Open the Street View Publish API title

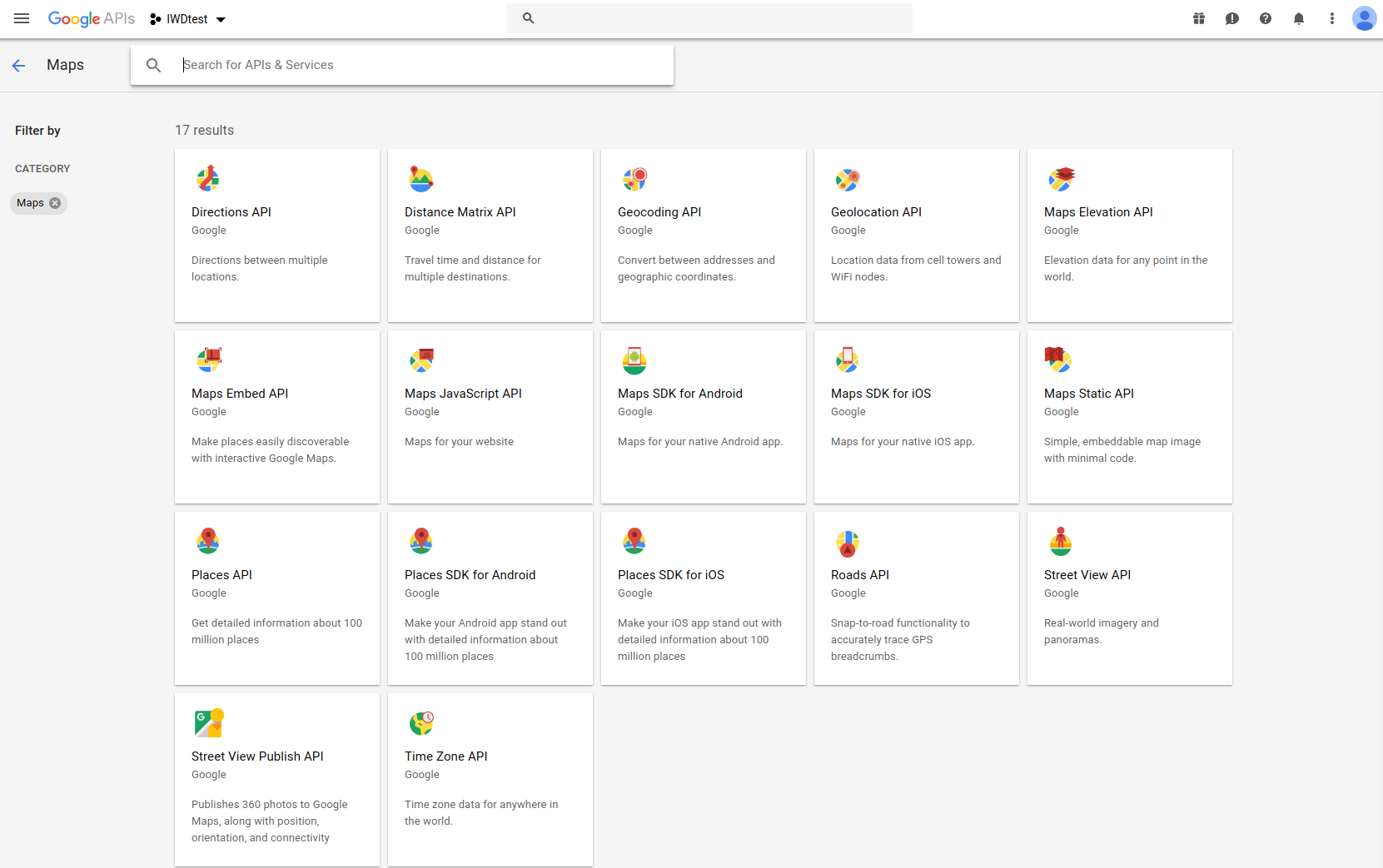[x=257, y=756]
